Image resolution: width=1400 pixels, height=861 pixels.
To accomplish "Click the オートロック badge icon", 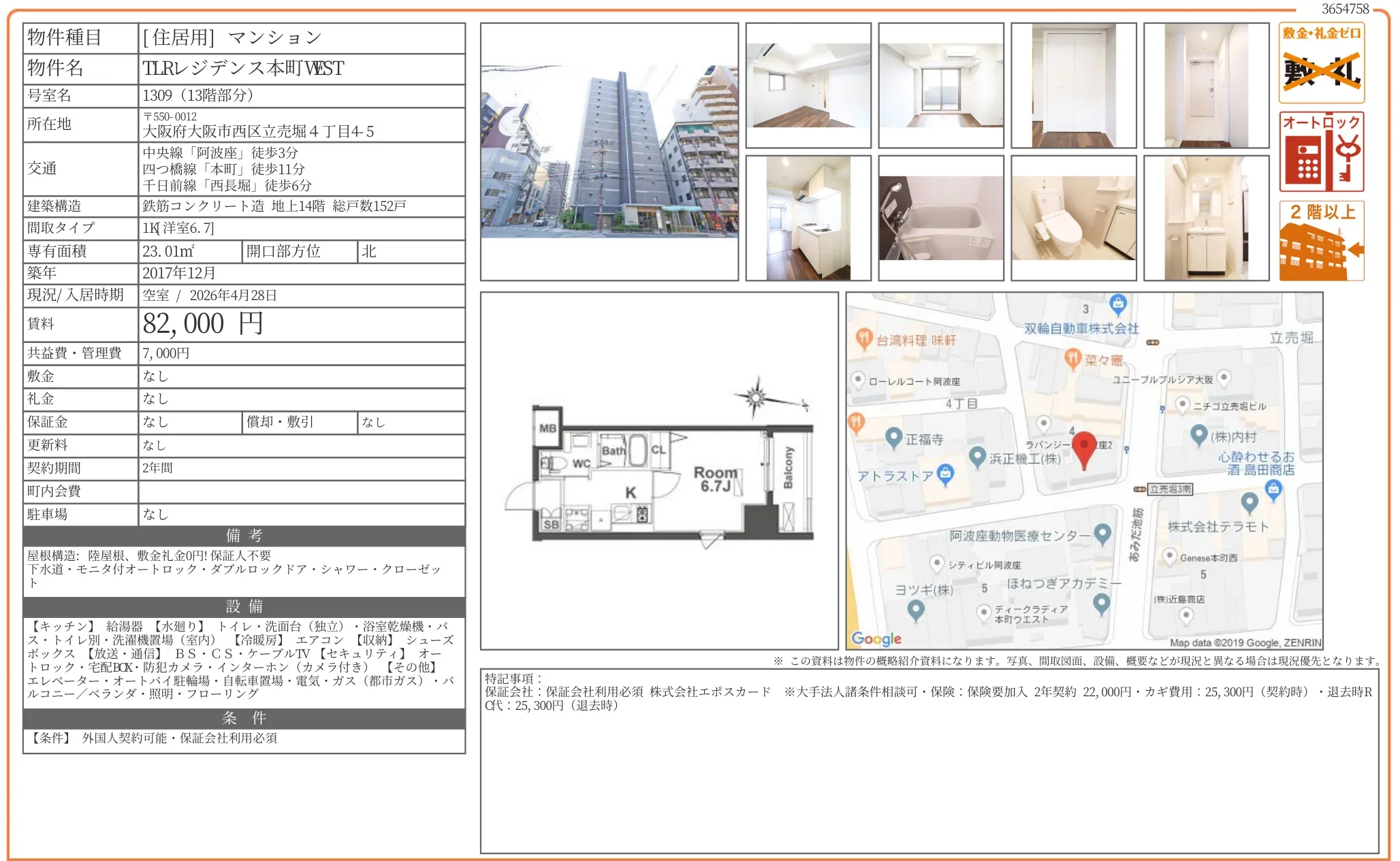I will tap(1321, 152).
